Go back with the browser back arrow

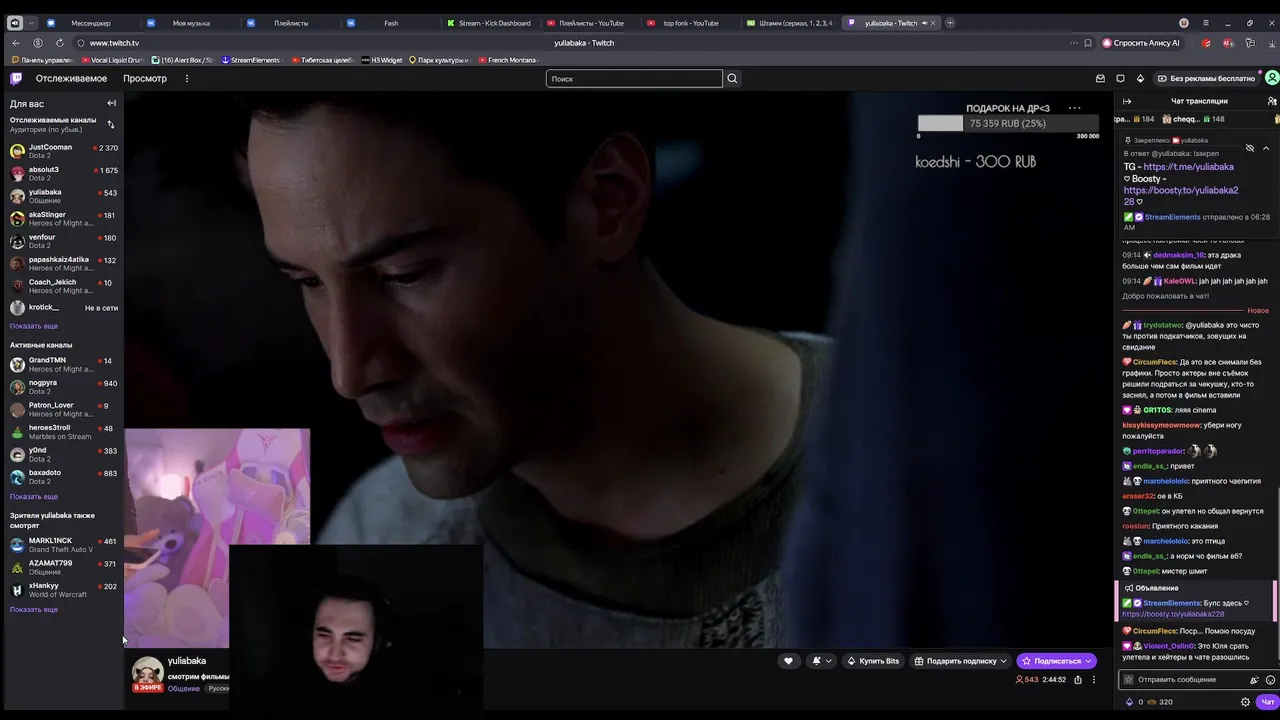[x=16, y=43]
